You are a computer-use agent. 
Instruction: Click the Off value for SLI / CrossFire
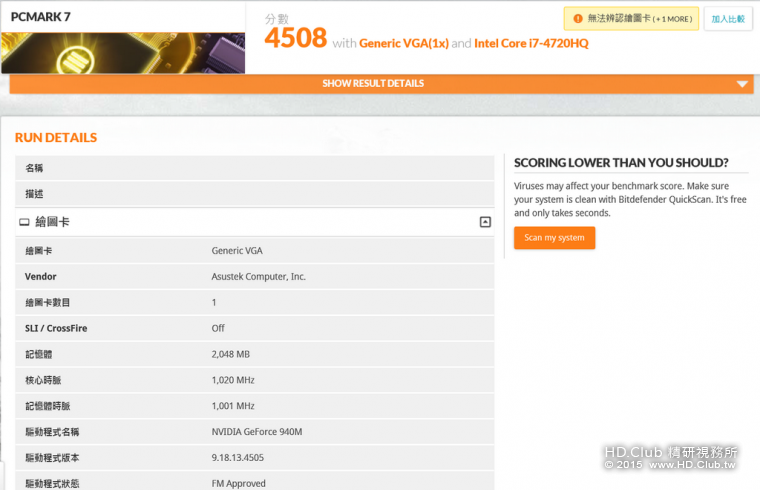coord(218,328)
